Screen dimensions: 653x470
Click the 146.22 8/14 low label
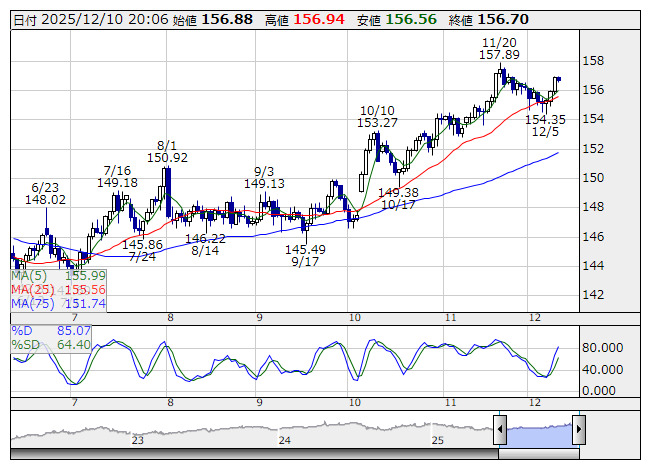[x=205, y=244]
